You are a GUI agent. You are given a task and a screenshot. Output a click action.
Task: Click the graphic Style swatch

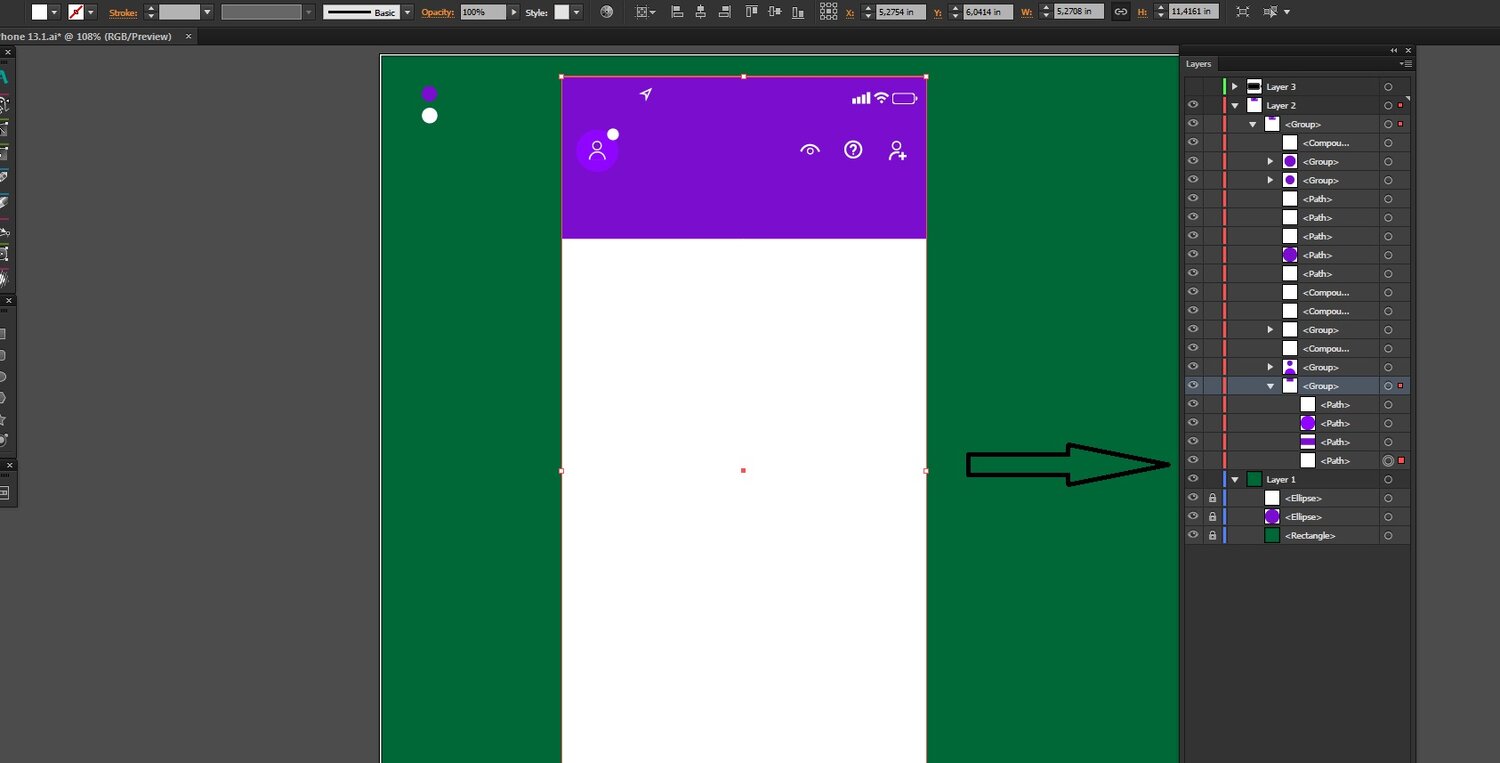(x=562, y=12)
